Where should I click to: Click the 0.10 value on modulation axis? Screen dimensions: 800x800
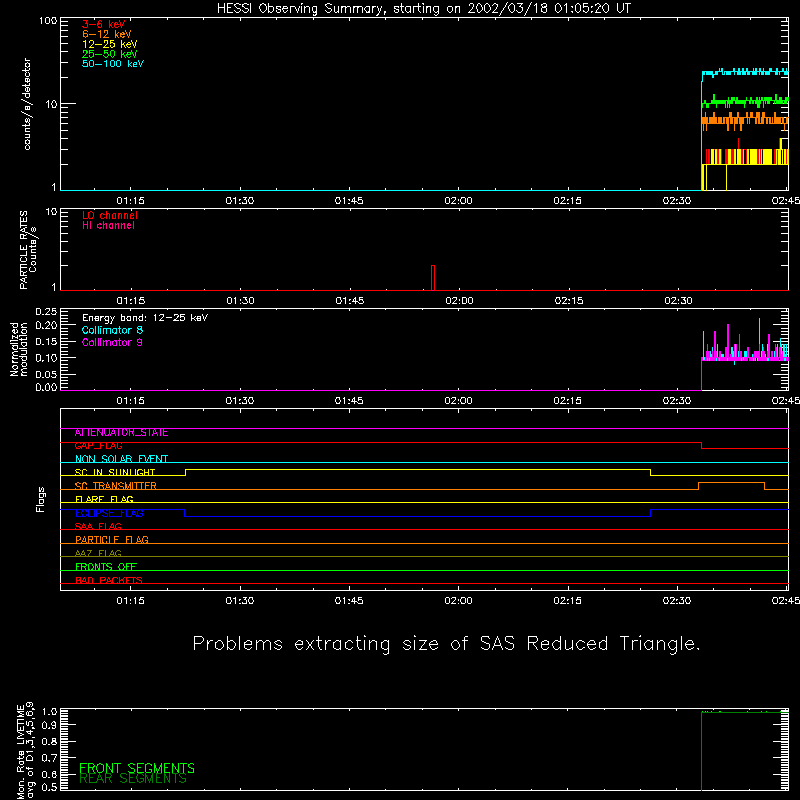point(46,358)
